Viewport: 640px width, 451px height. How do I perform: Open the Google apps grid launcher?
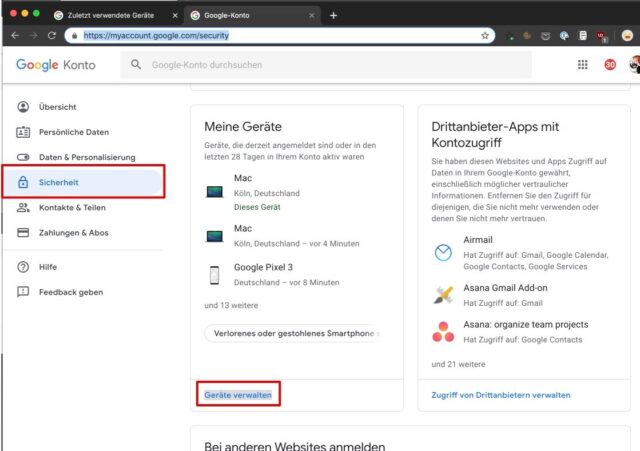pyautogui.click(x=583, y=65)
